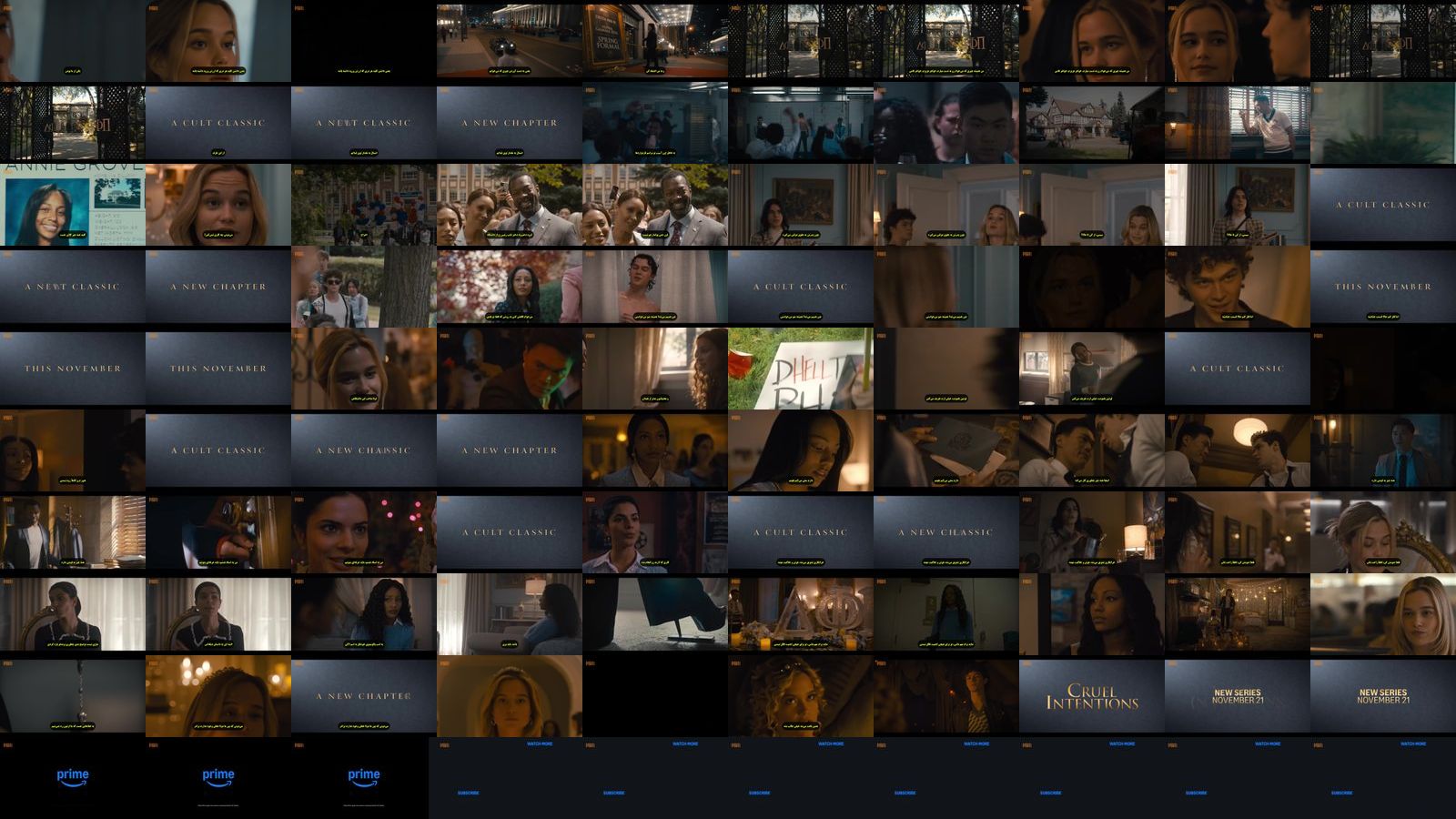Open woman in white blouse in classroom
Image resolution: width=1456 pixels, height=819 pixels.
coord(655,532)
